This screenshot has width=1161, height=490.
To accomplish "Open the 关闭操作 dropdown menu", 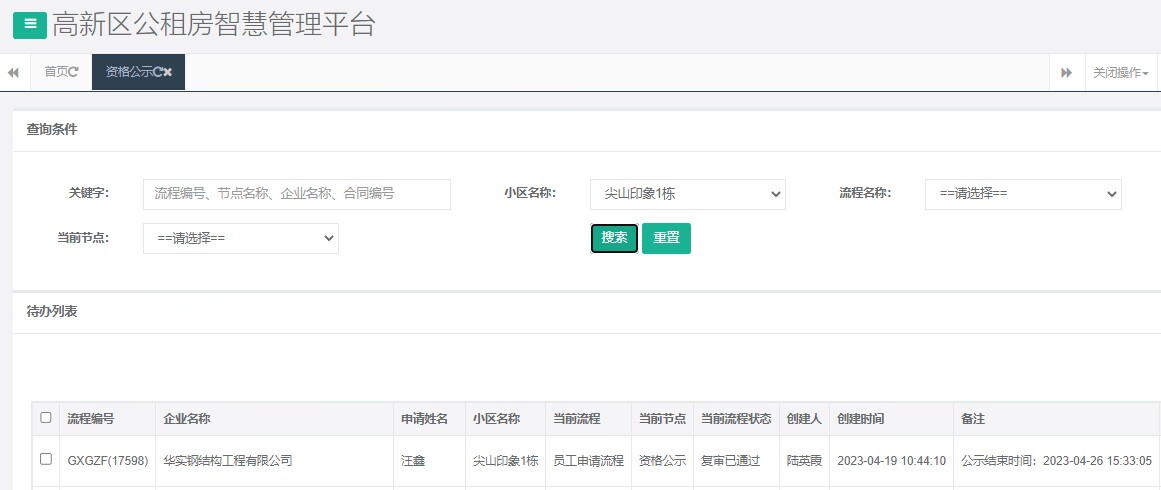I will (1121, 73).
